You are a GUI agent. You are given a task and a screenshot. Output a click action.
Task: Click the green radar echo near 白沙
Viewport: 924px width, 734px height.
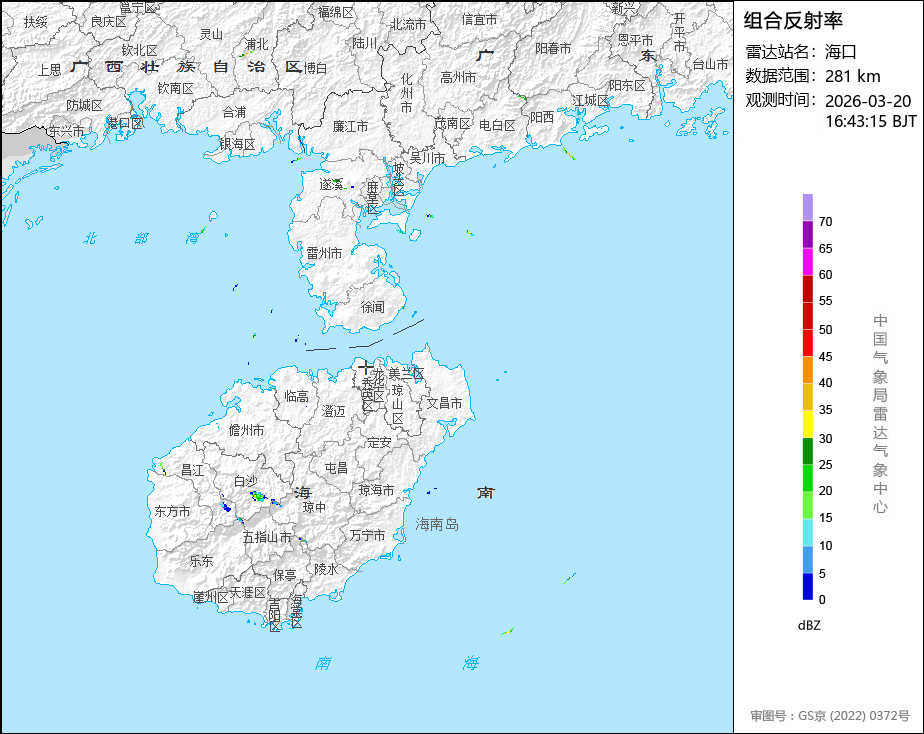click(259, 496)
